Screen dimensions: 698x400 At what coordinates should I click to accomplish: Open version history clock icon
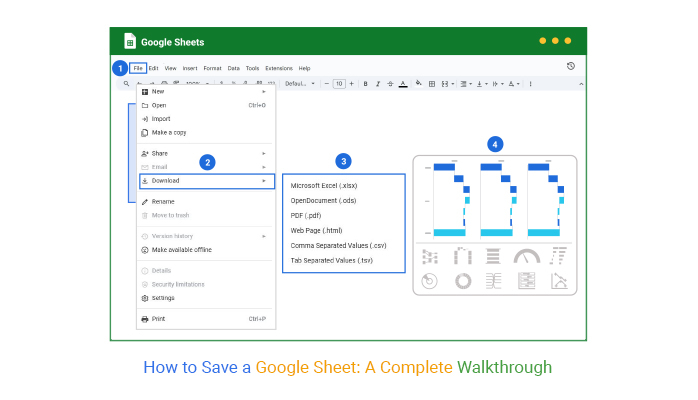[x=571, y=66]
